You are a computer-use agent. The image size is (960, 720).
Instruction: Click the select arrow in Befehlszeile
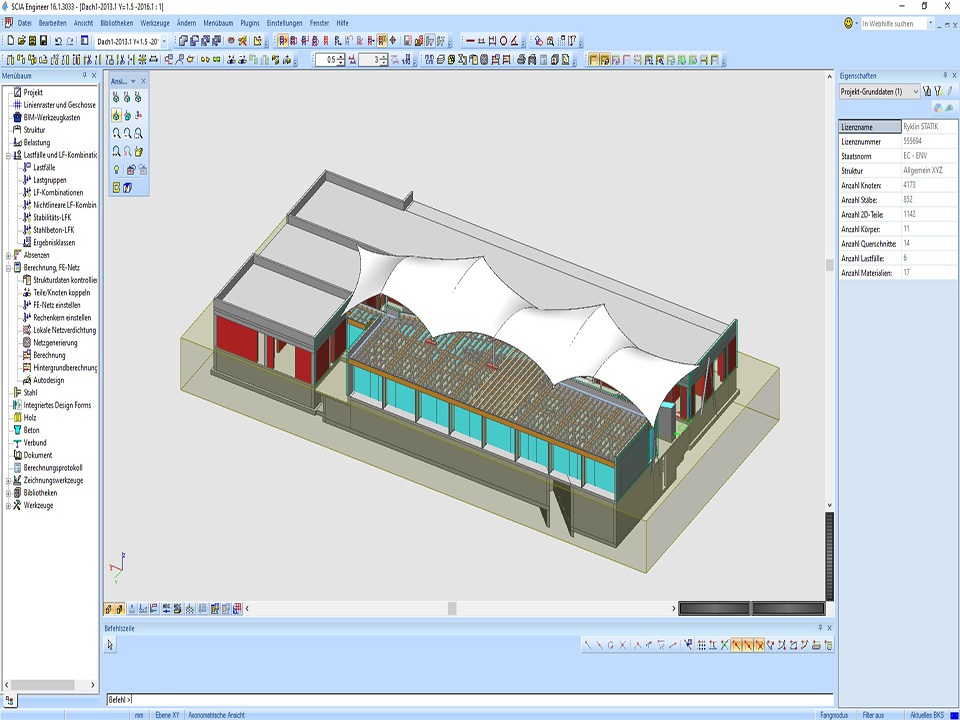point(111,645)
